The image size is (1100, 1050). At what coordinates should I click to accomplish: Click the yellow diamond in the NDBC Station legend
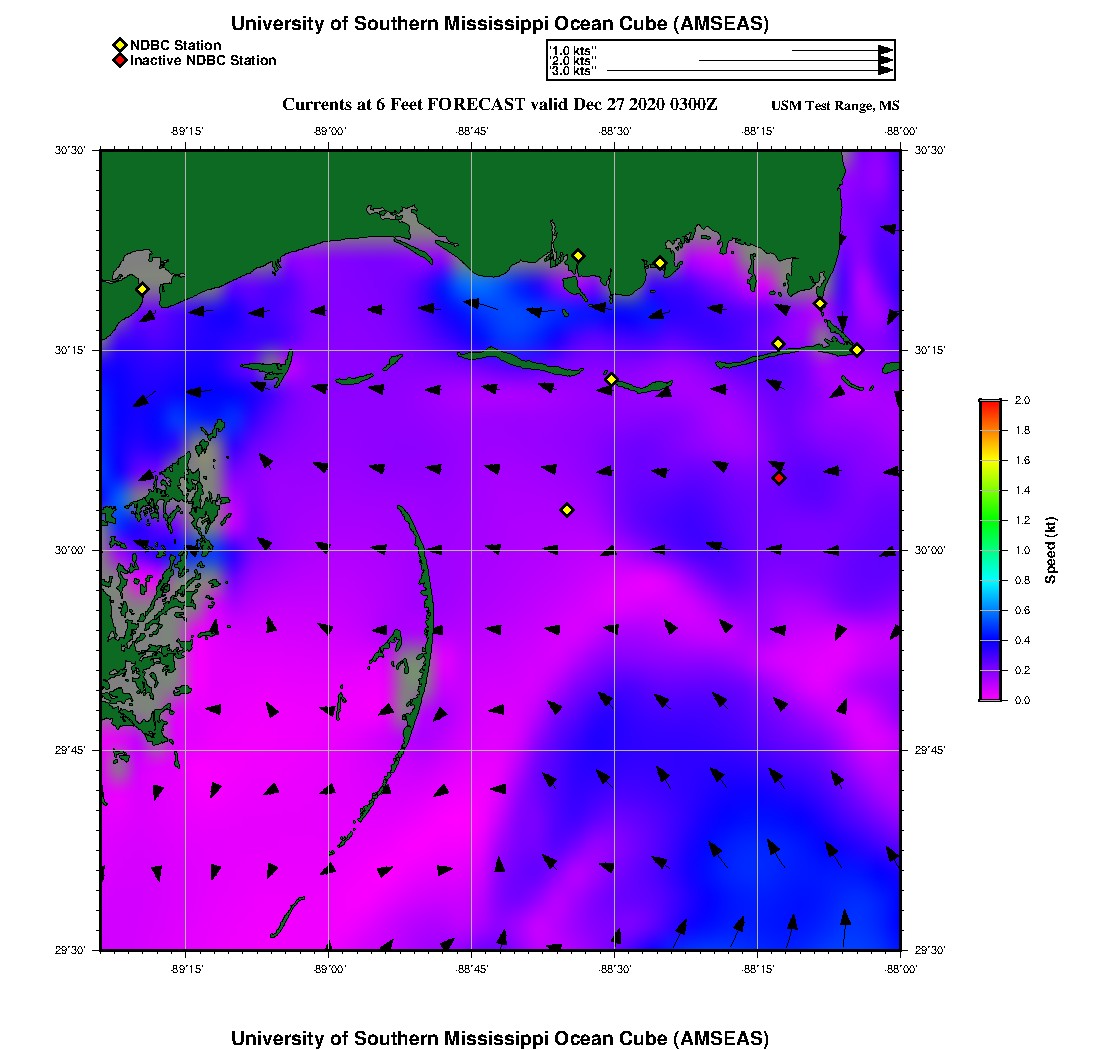click(x=119, y=45)
